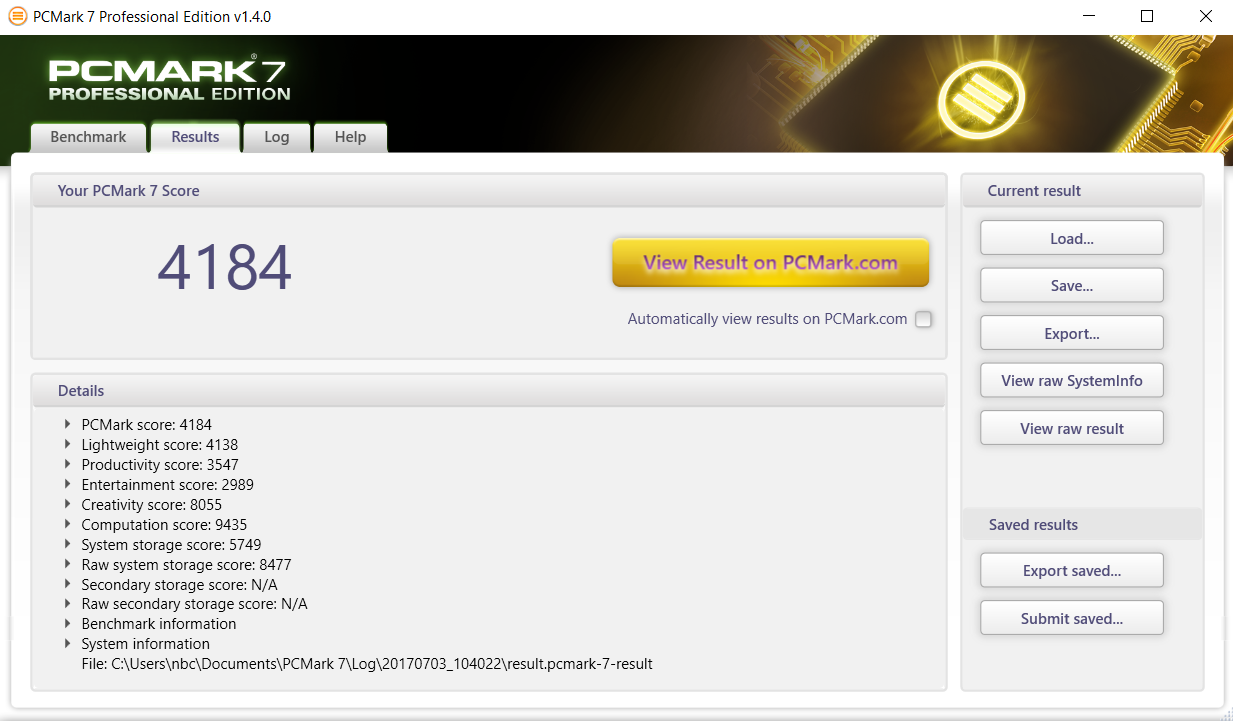Image resolution: width=1233 pixels, height=721 pixels.
Task: Expand the Benchmark information row
Action: pyautogui.click(x=68, y=624)
